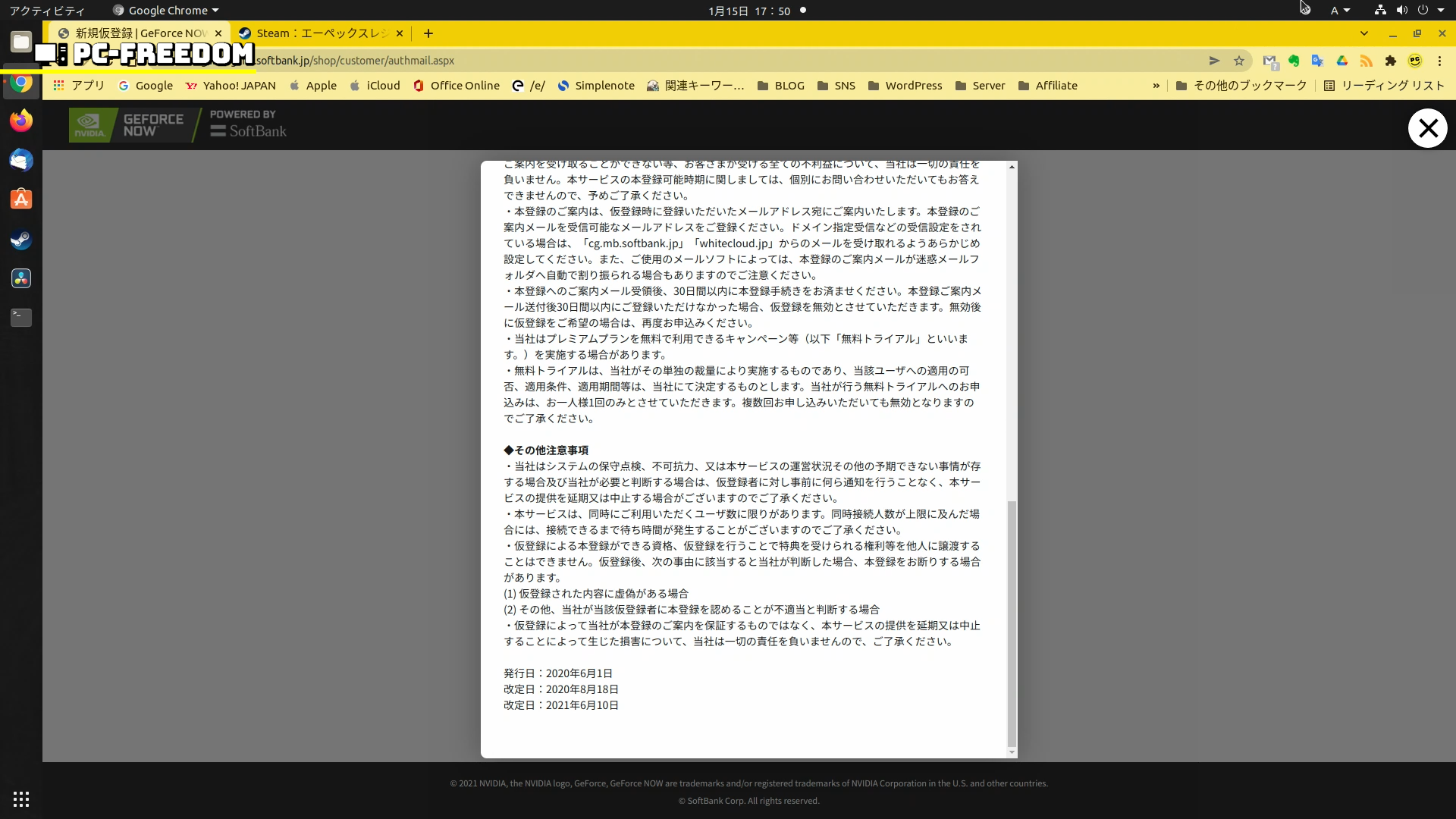The height and width of the screenshot is (819, 1456).
Task: Close the terms modal with X button
Action: click(x=1427, y=128)
